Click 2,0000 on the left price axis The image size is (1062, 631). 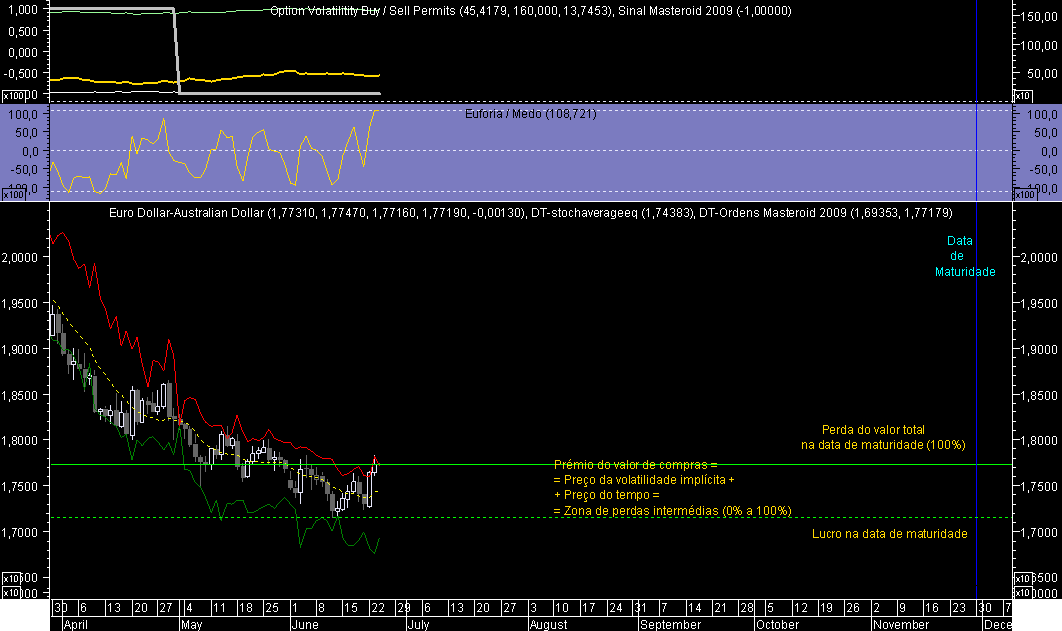tap(20, 257)
